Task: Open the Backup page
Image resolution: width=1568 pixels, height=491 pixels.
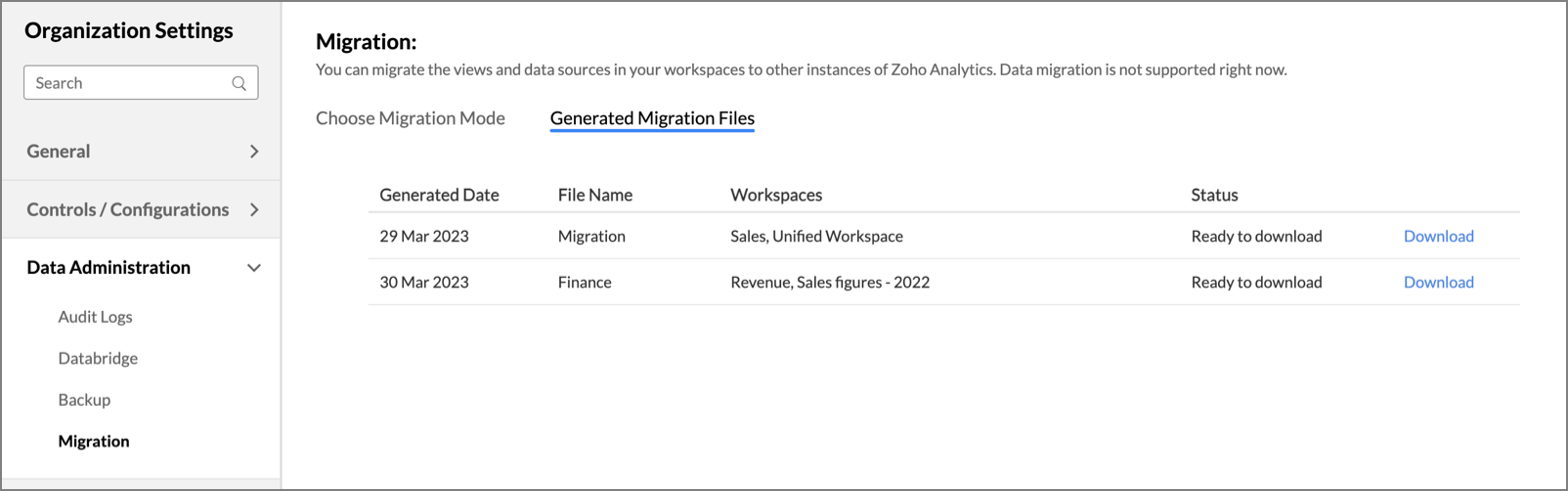Action: pyautogui.click(x=84, y=400)
